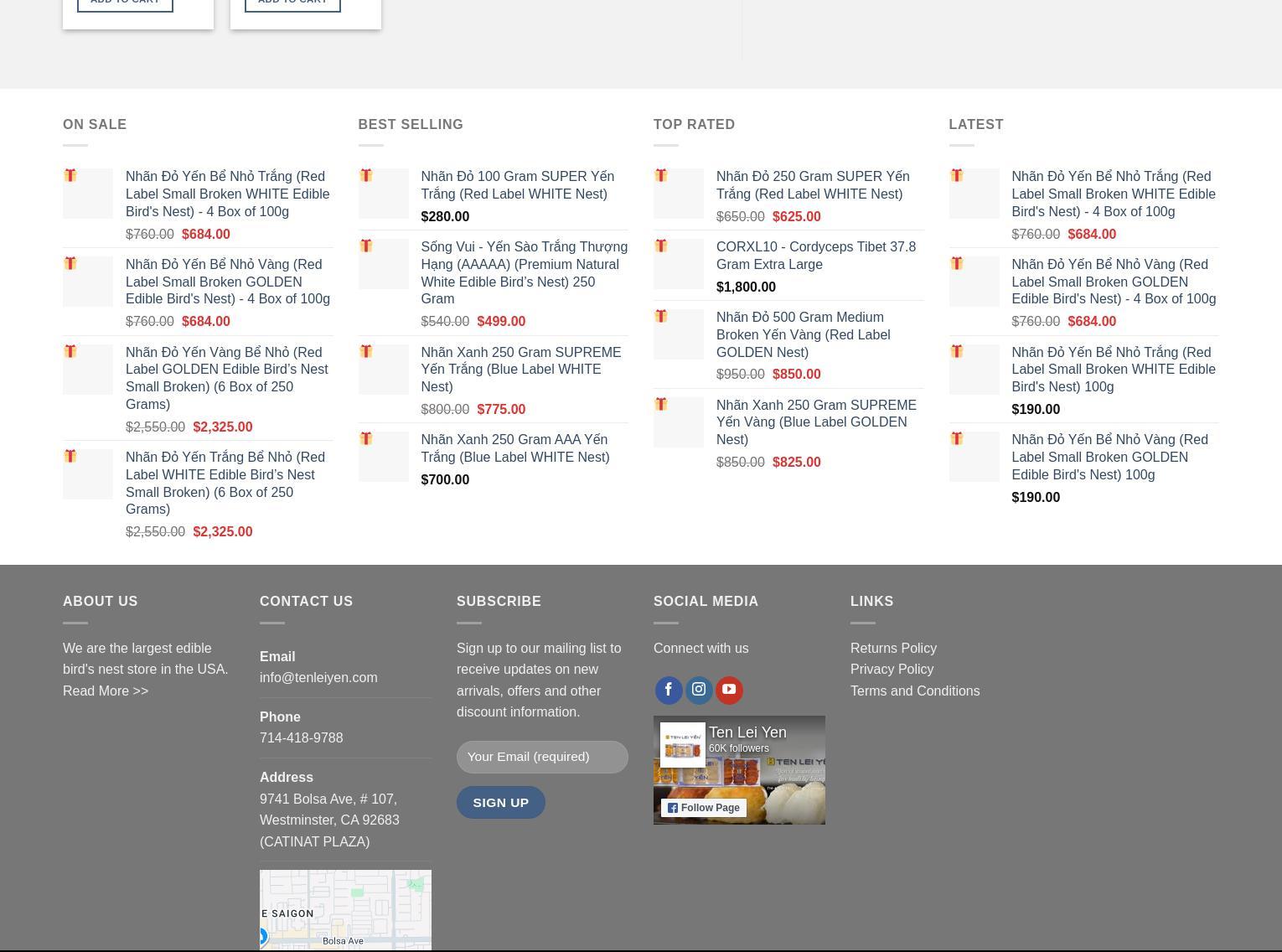Click the Follow Page button

click(702, 808)
